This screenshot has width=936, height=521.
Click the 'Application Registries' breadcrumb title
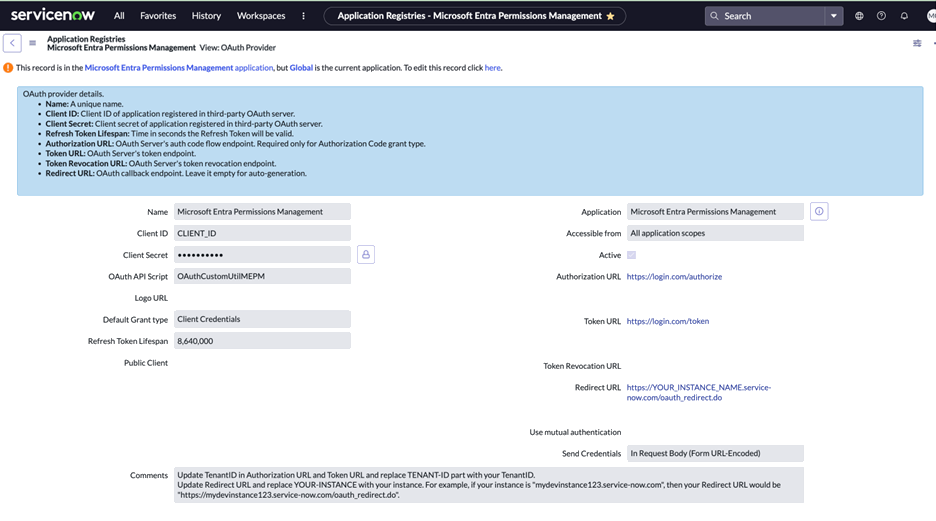click(86, 39)
